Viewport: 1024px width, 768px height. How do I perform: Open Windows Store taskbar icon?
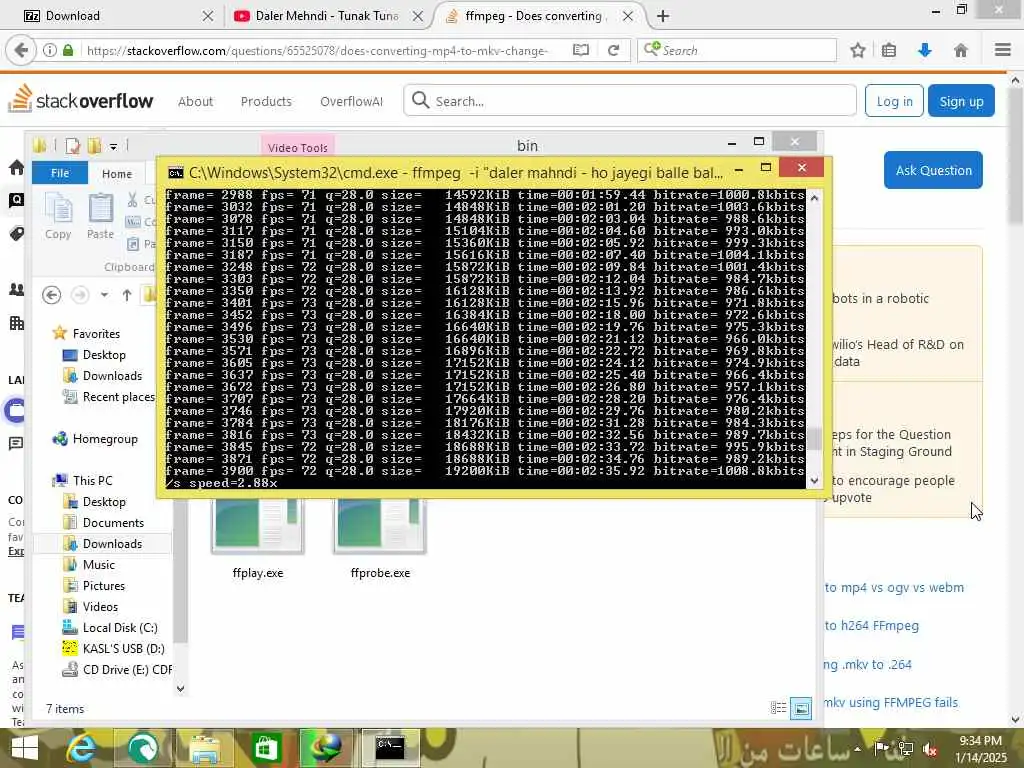point(266,748)
